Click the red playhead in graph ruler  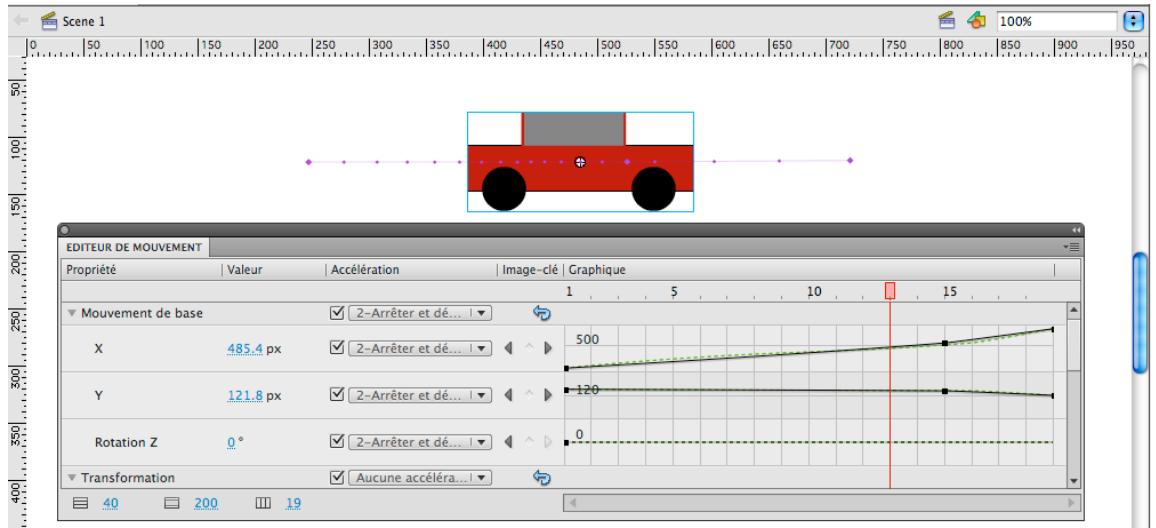[890, 291]
